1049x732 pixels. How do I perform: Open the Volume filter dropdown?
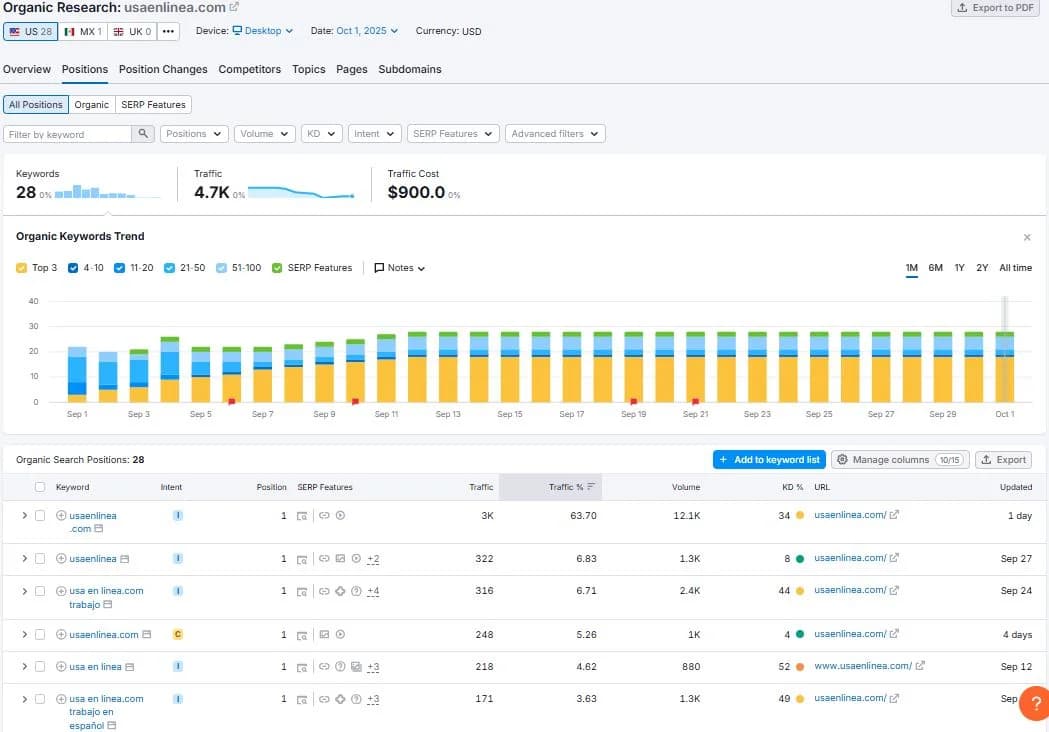point(265,134)
